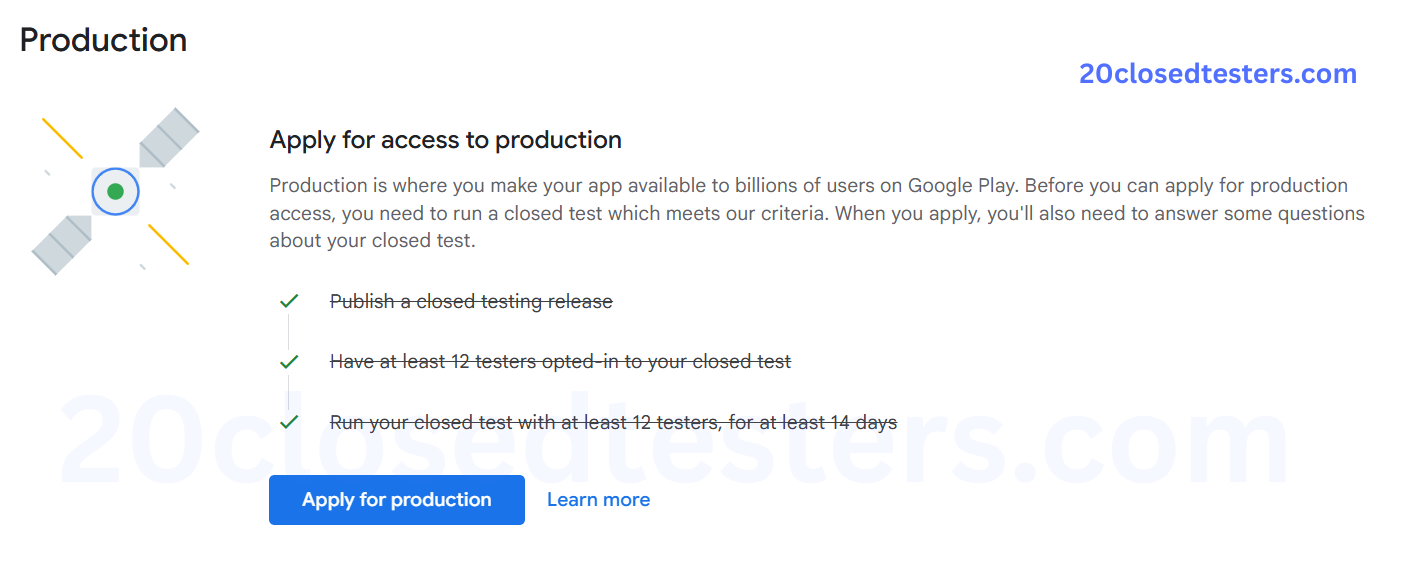Click 'Apply for access to production' heading
Image resolution: width=1409 pixels, height=576 pixels.
coord(445,140)
